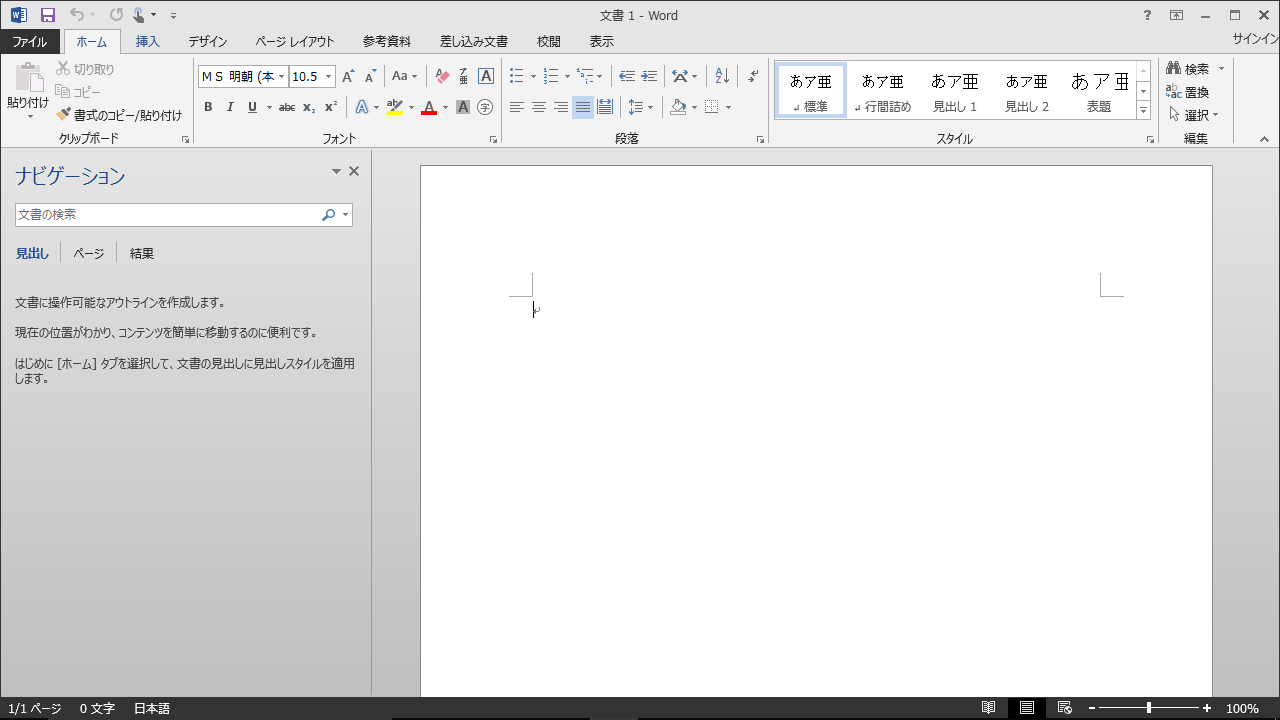
Task: Increase paragraph indent
Action: (x=649, y=76)
